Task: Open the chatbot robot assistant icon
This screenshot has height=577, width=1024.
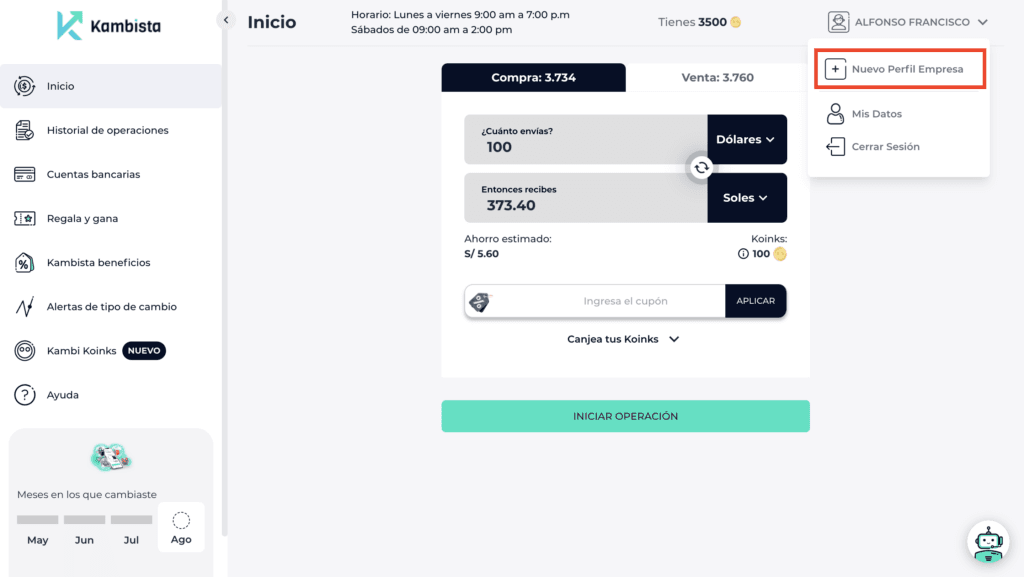Action: 988,542
